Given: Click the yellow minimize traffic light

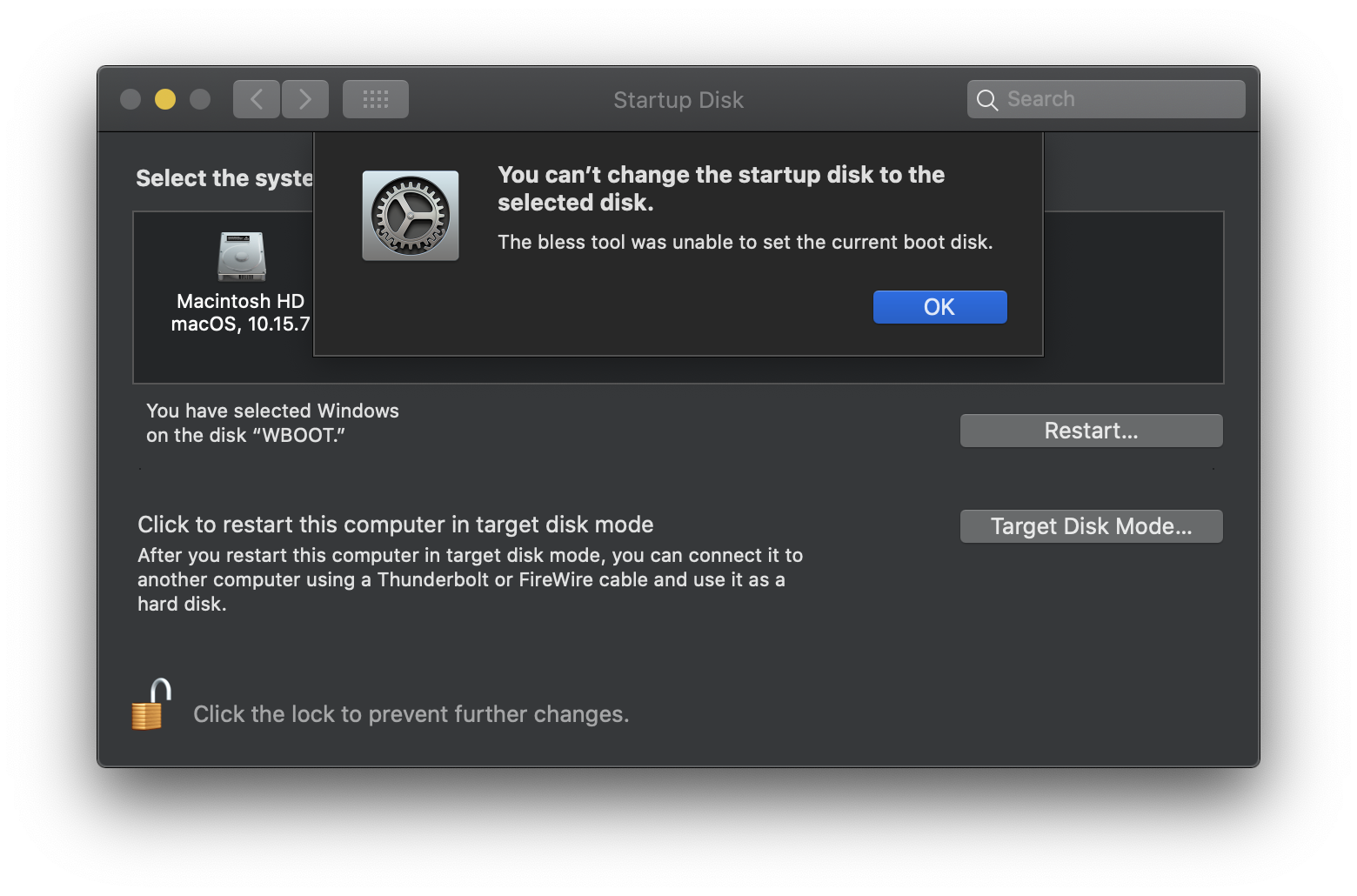Looking at the screenshot, I should (x=164, y=98).
